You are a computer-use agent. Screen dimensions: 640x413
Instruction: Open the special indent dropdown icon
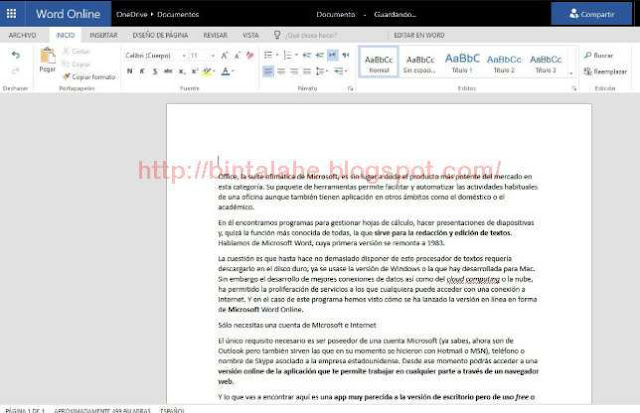(x=340, y=71)
